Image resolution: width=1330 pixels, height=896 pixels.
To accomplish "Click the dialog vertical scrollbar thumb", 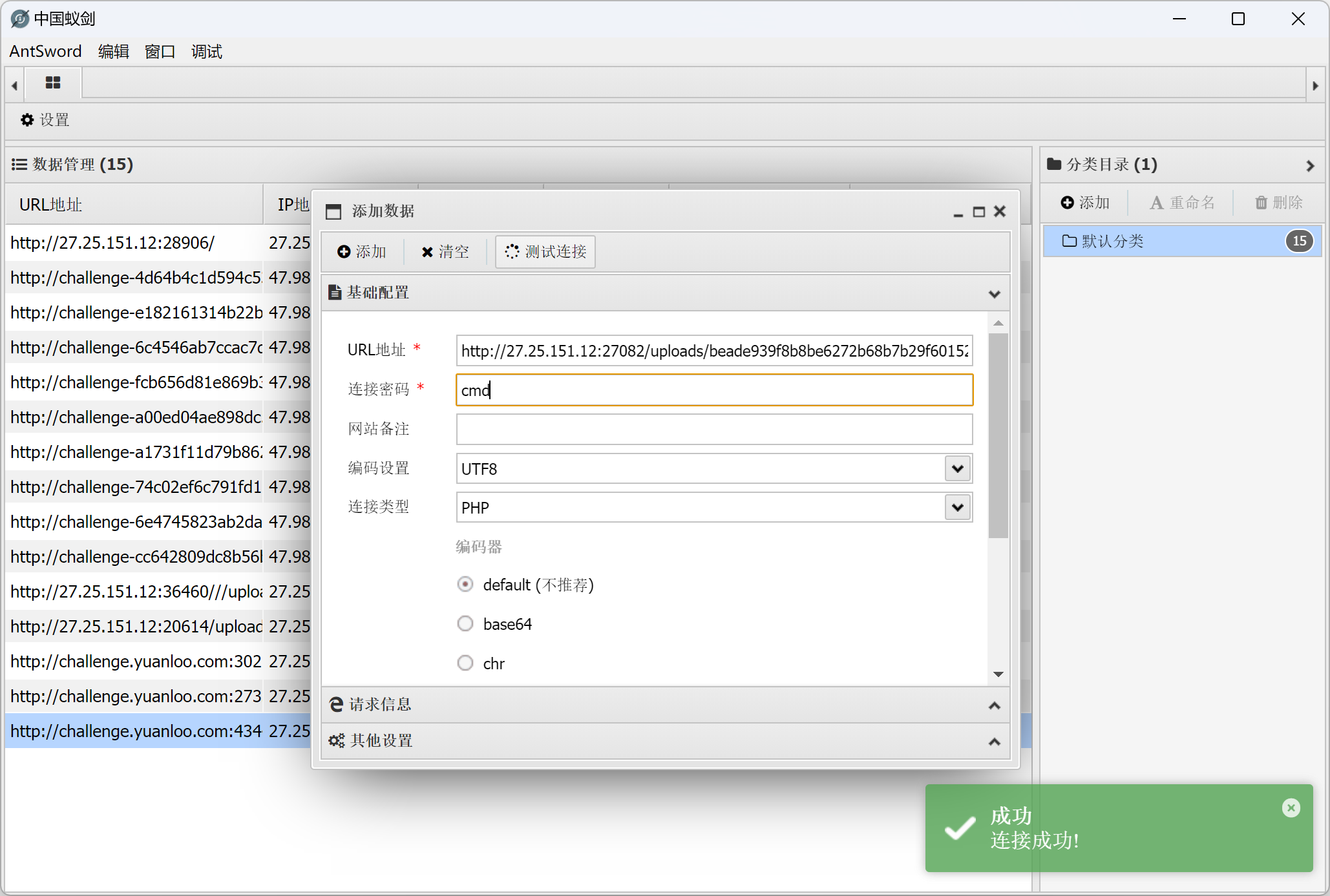I will tap(998, 436).
